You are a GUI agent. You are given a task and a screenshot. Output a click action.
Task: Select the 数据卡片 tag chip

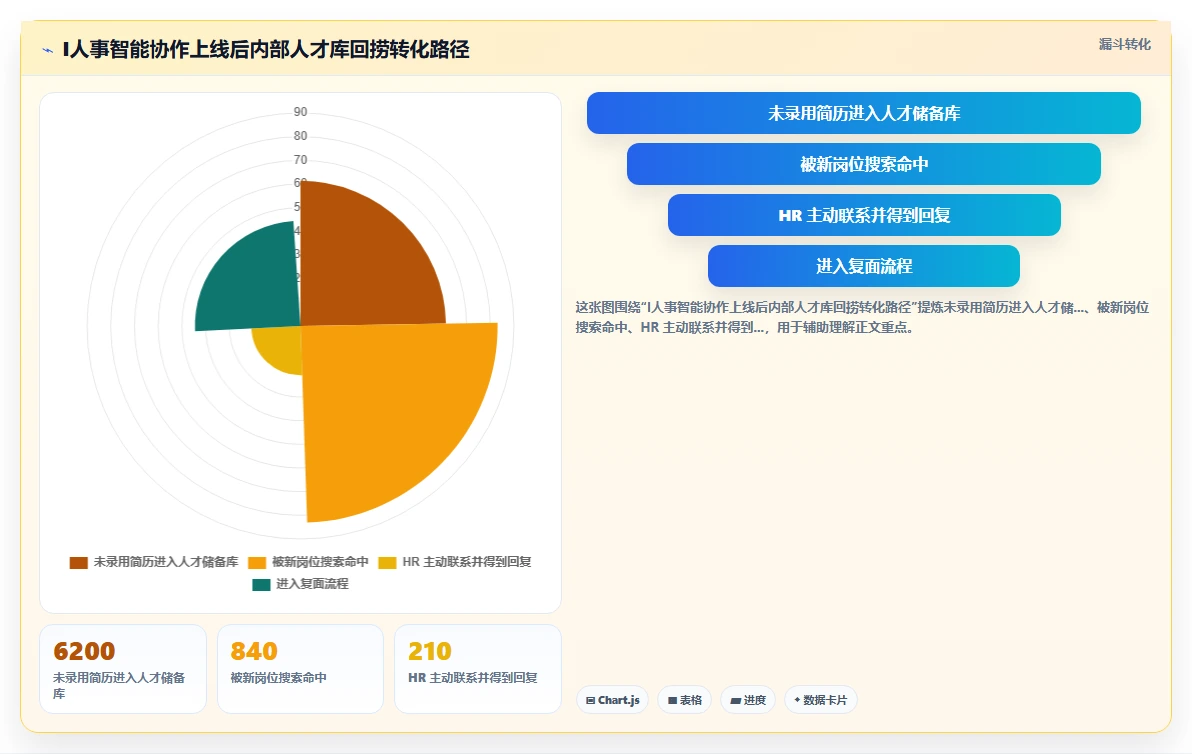(820, 700)
